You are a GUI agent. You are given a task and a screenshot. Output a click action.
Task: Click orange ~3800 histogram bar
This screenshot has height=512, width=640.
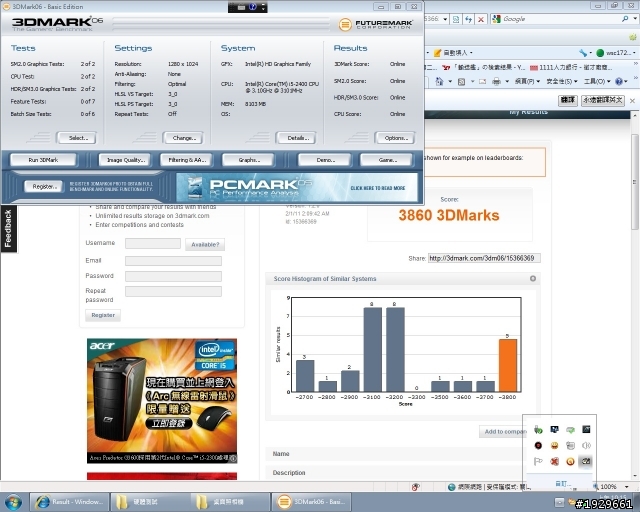(507, 365)
